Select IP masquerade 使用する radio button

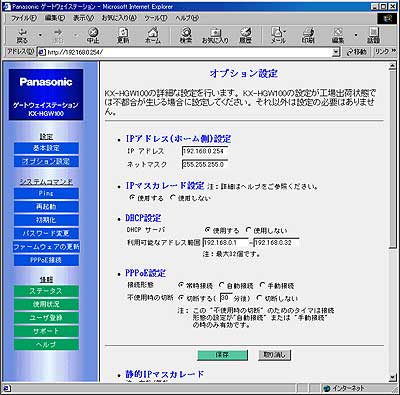click(x=132, y=197)
